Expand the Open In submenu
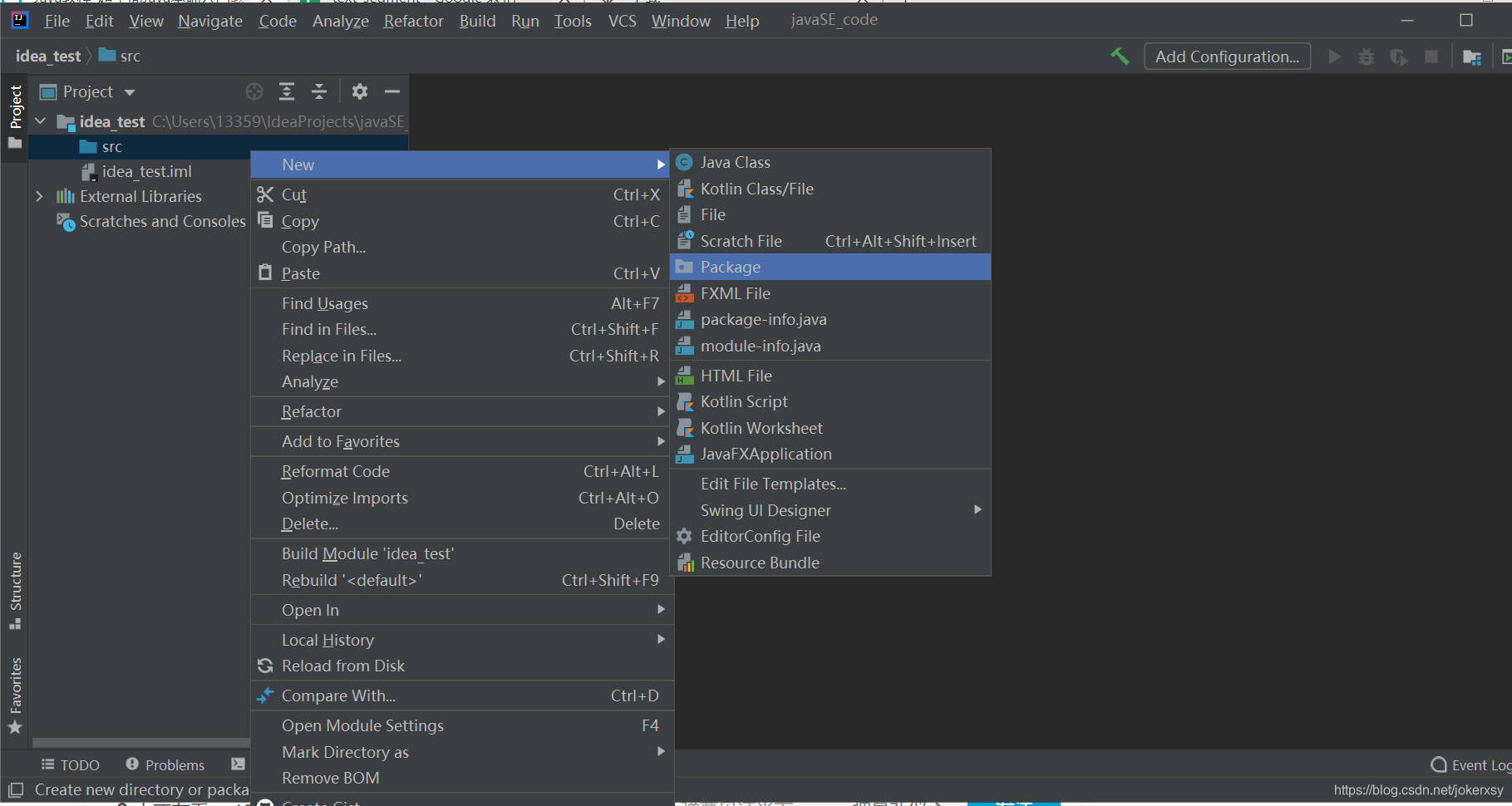 460,610
